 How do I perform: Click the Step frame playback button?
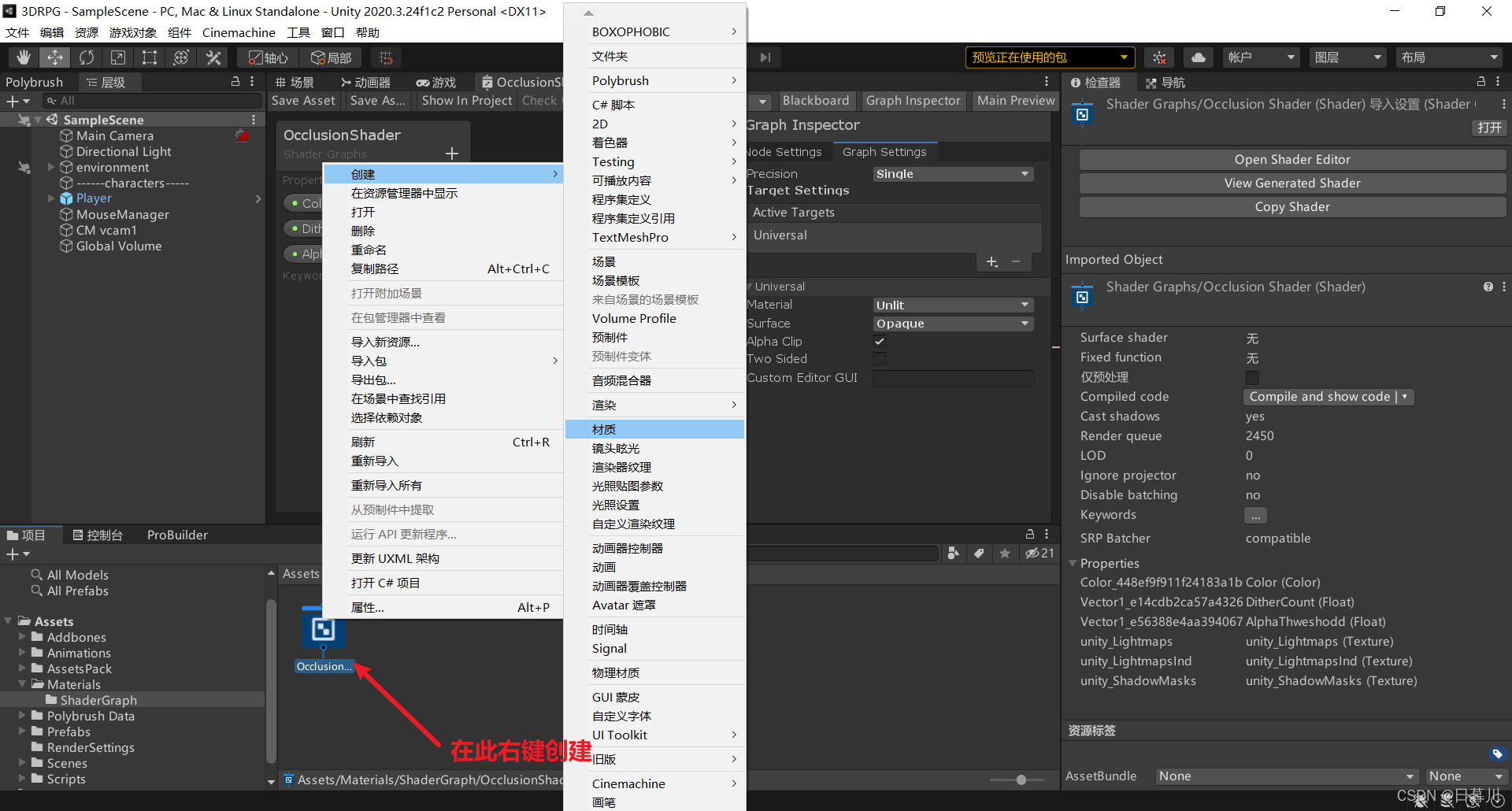(765, 57)
